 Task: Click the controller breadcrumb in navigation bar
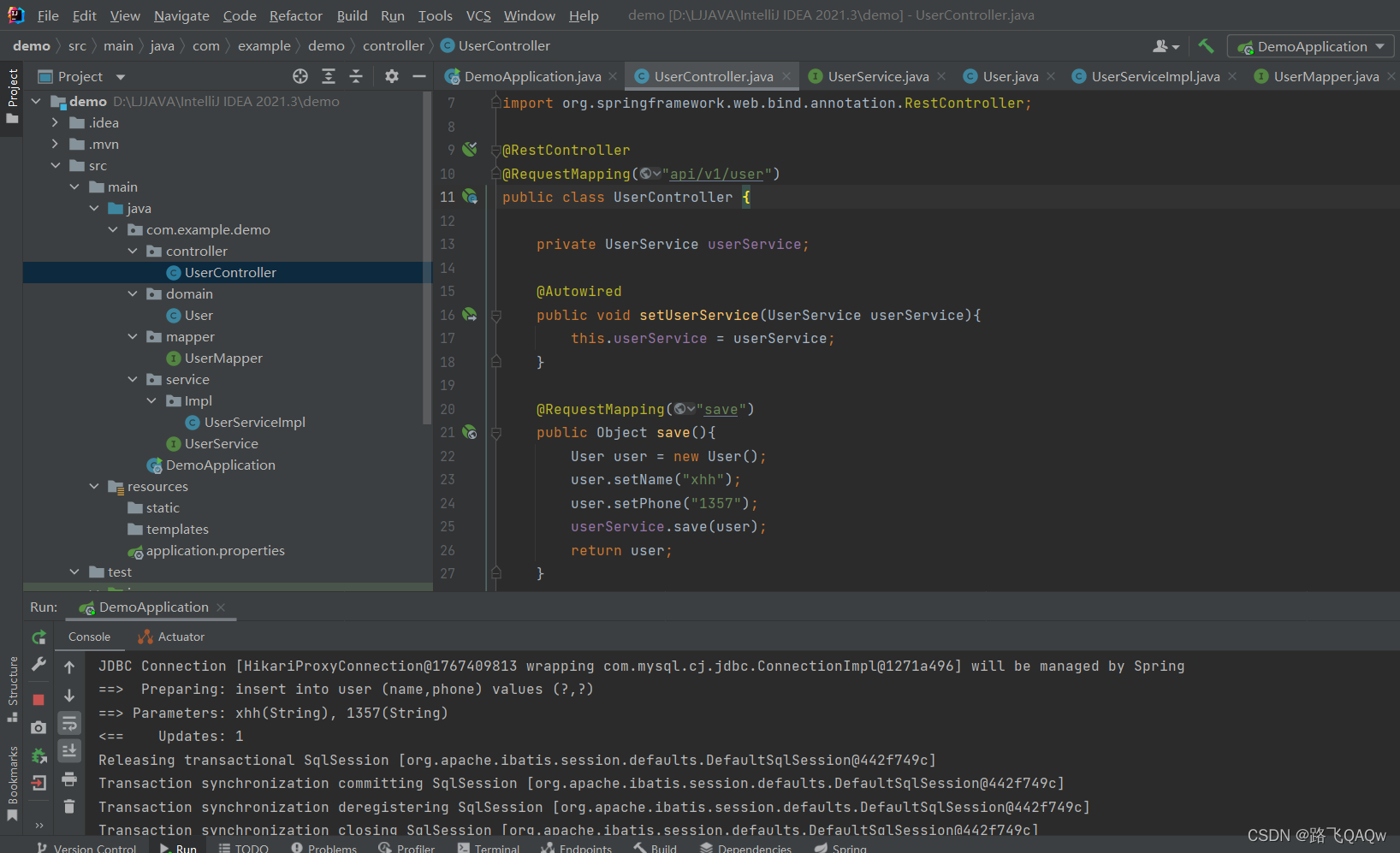393,45
